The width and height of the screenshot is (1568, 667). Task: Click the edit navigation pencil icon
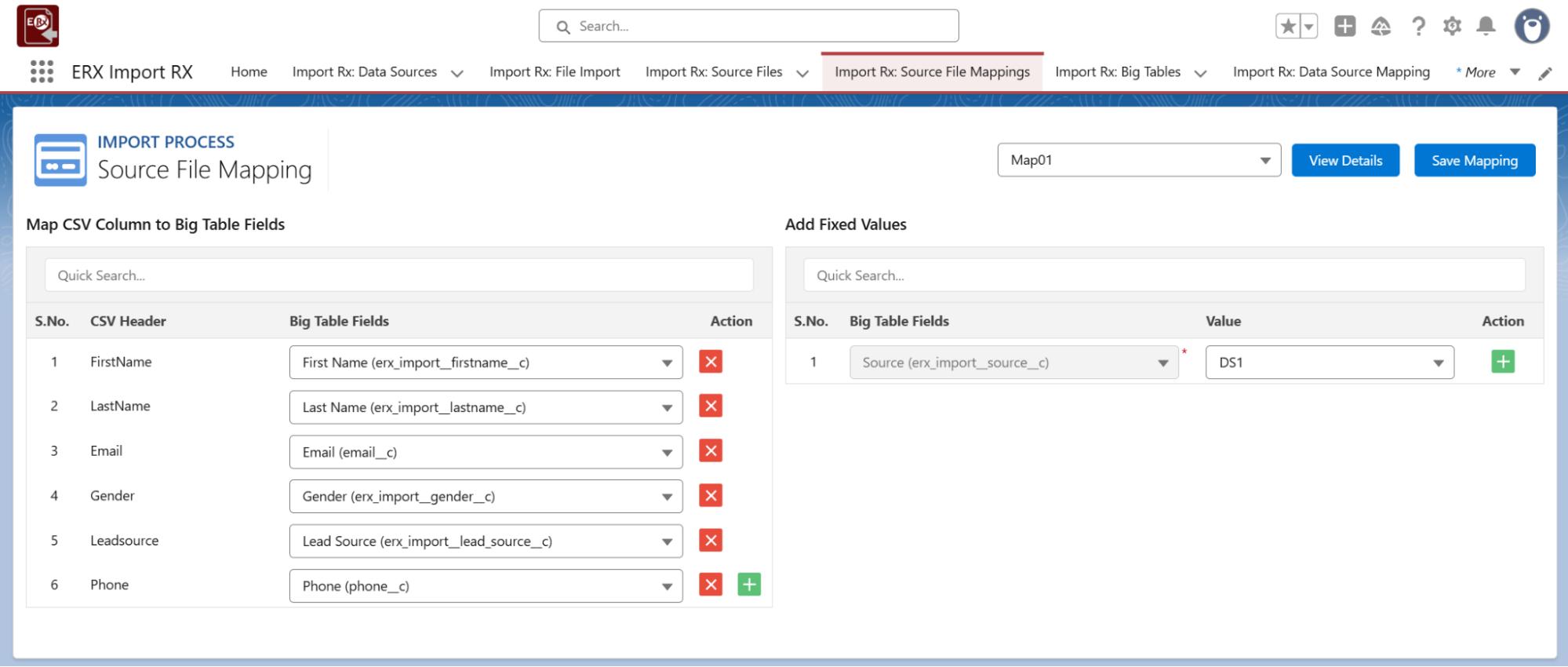(1544, 73)
